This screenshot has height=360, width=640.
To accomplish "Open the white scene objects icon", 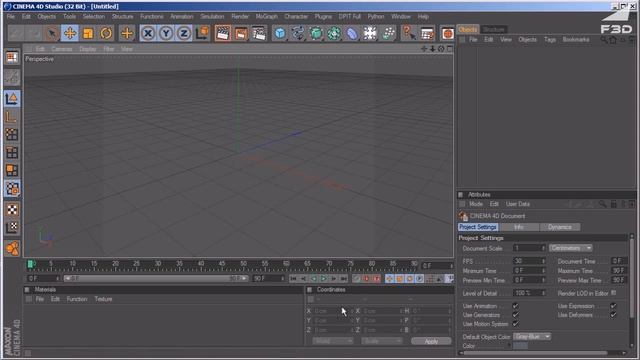I will [x=370, y=33].
